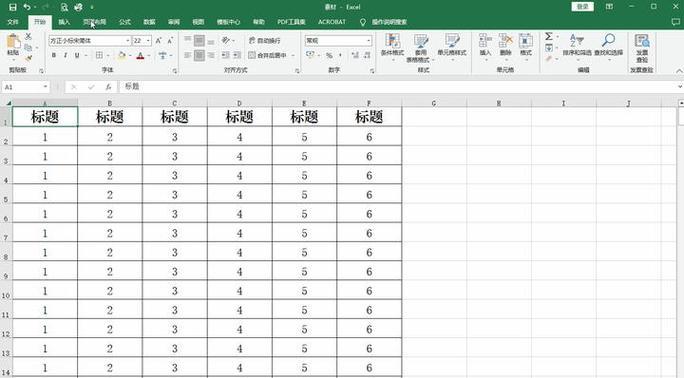684x378 pixels.
Task: Apply cell borders with the border icon
Action: [99, 55]
